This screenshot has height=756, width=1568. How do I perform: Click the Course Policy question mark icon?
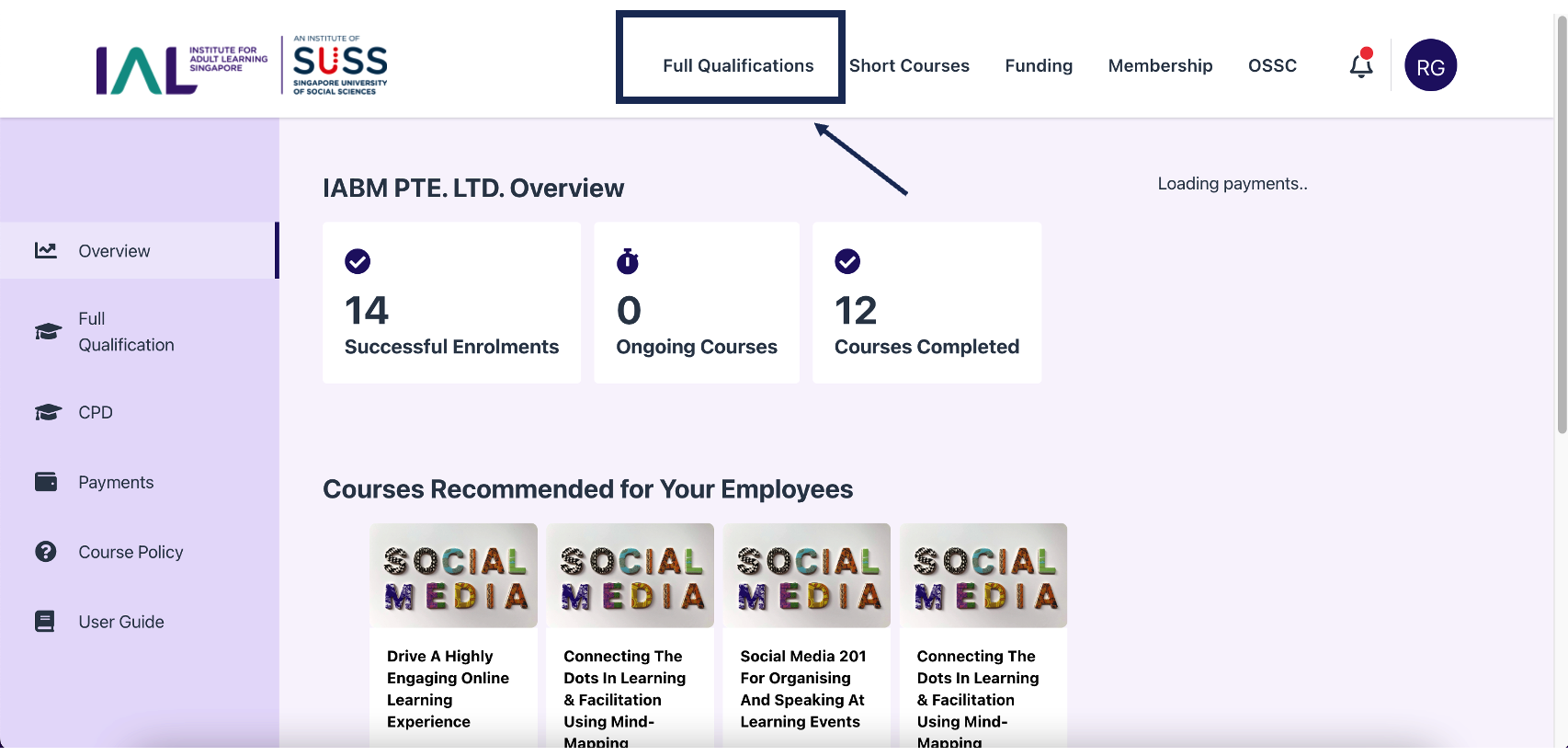click(46, 552)
